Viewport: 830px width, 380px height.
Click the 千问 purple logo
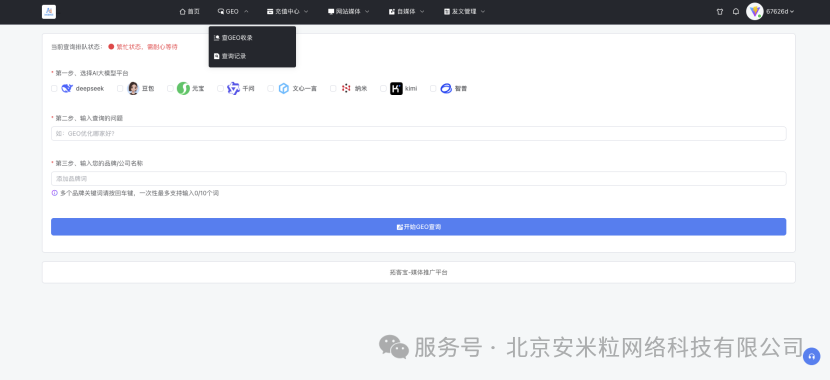[x=233, y=88]
